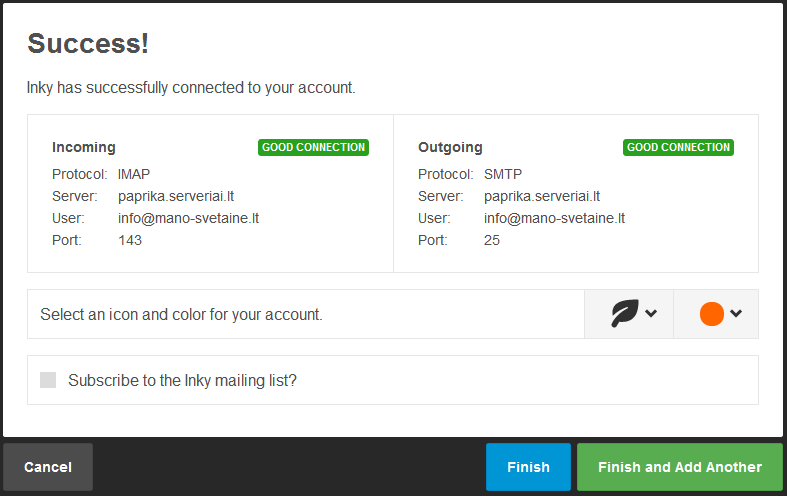787x496 pixels.
Task: Expand the account icon chevron dropdown
Action: coord(651,314)
